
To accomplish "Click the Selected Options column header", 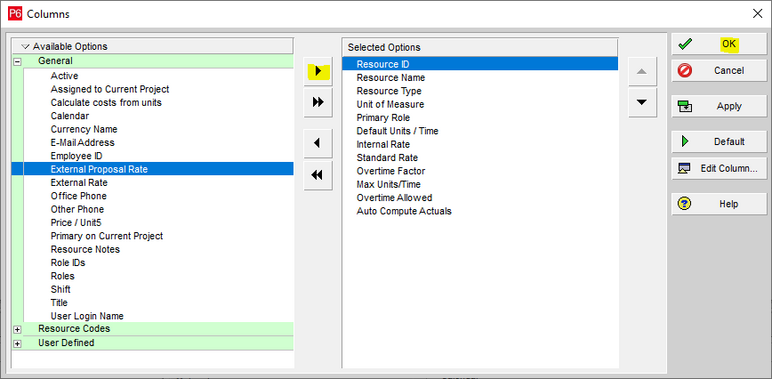I will pos(480,47).
